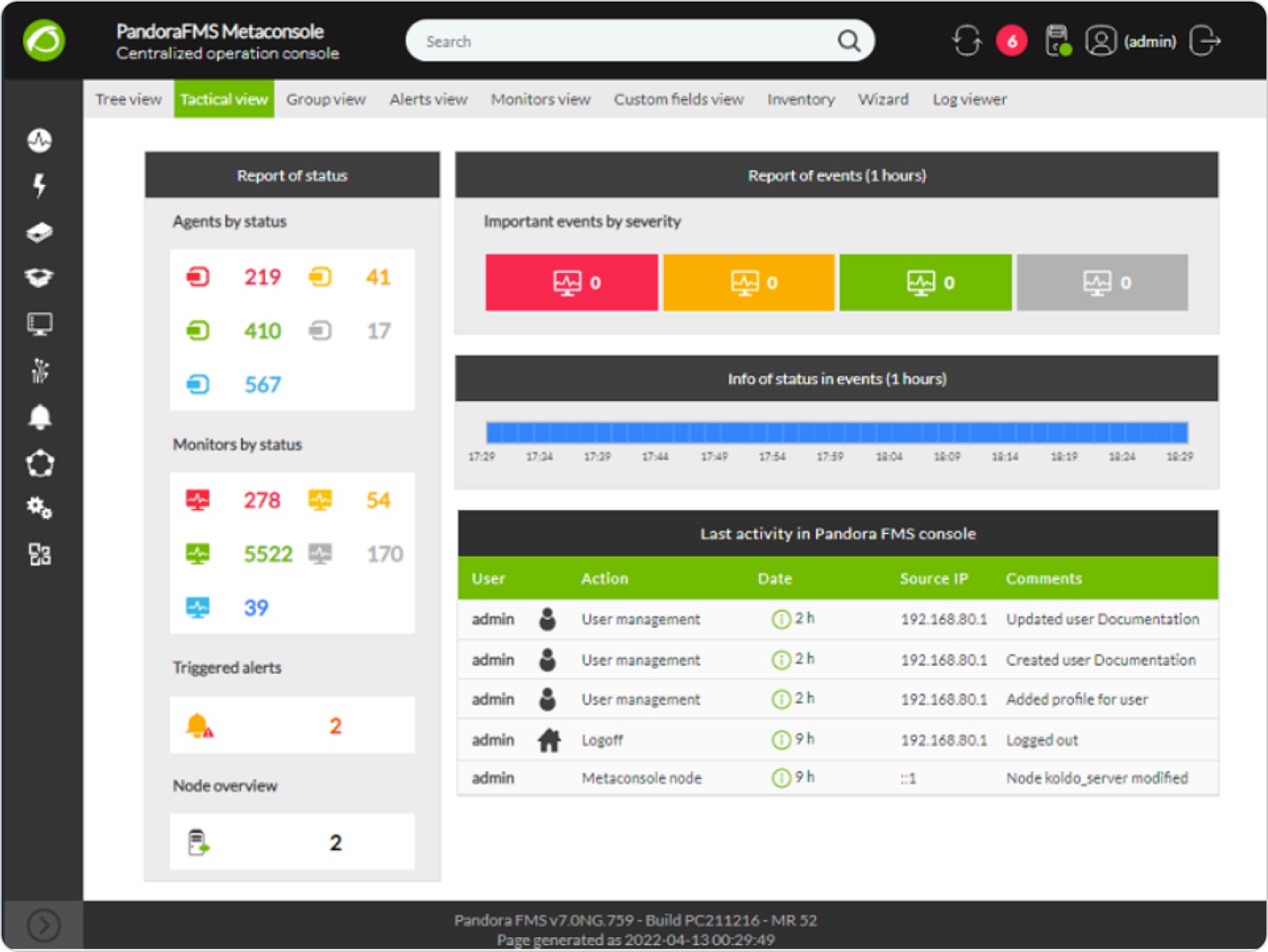Click the refresh arrows icon in header
Image resolution: width=1268 pixels, height=952 pixels.
click(x=966, y=40)
